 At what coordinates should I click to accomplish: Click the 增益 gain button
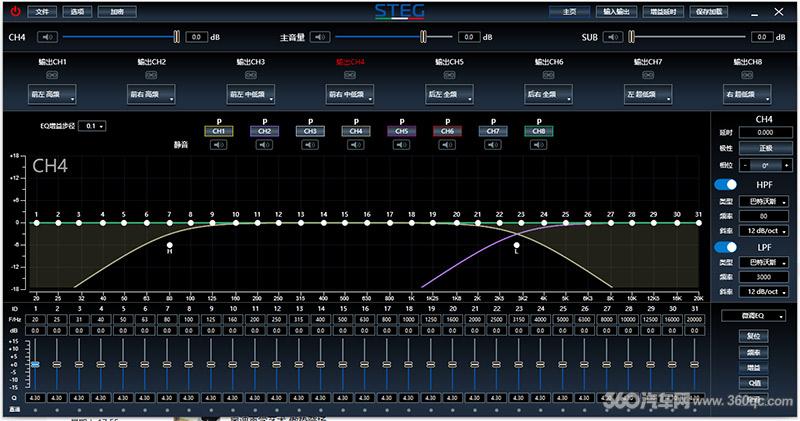pos(754,367)
